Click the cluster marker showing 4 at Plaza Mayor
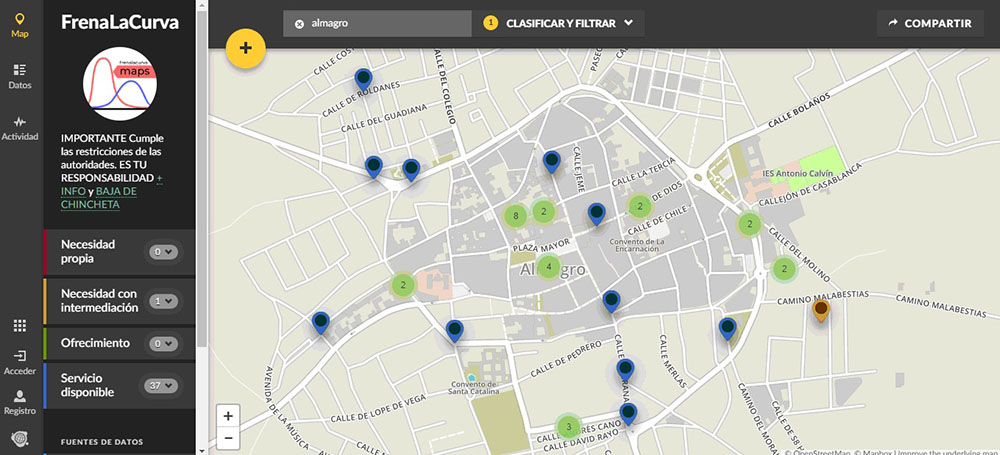Screen dimensions: 1000x455 [548, 266]
